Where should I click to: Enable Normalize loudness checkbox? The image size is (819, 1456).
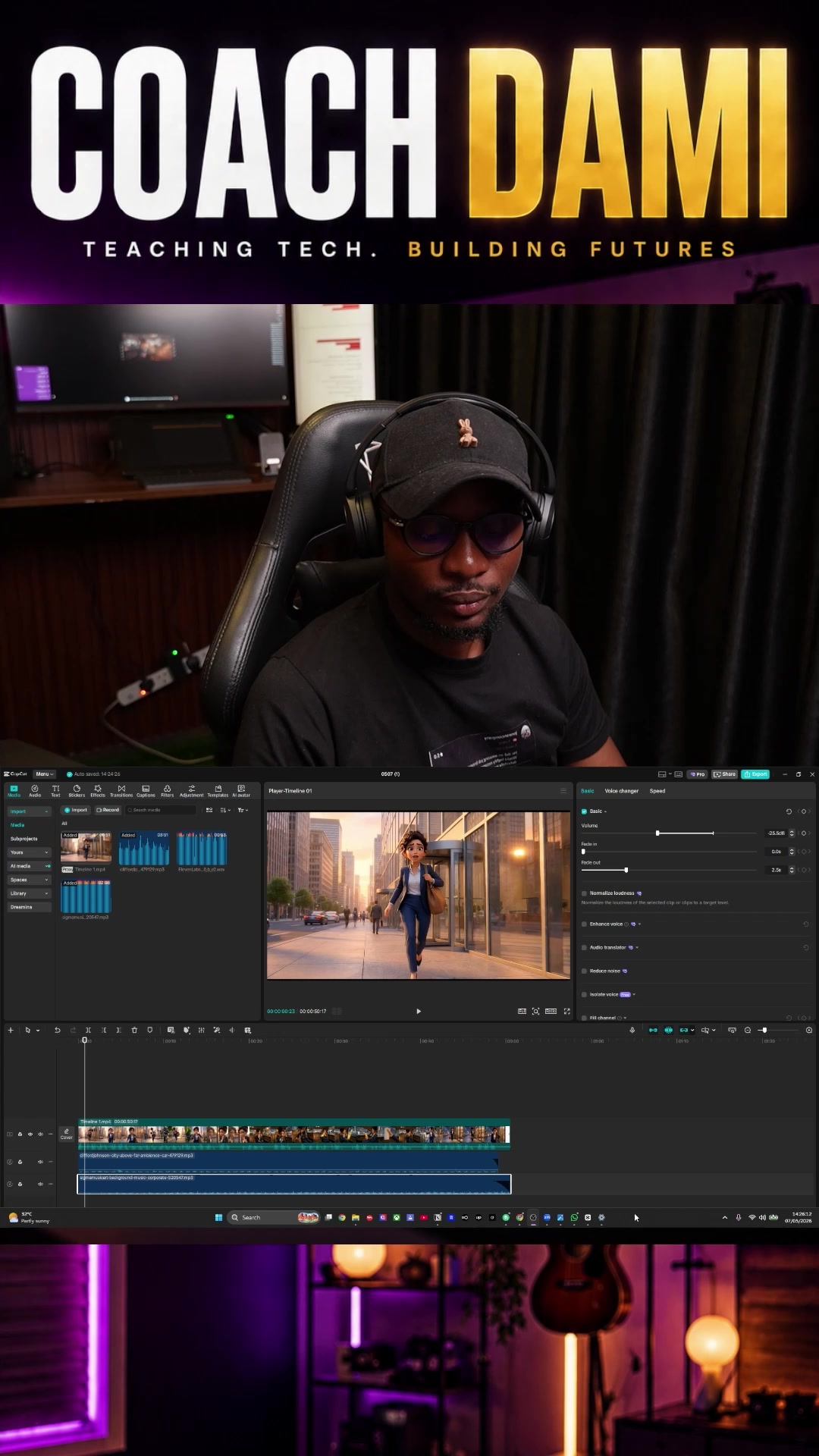(x=584, y=893)
